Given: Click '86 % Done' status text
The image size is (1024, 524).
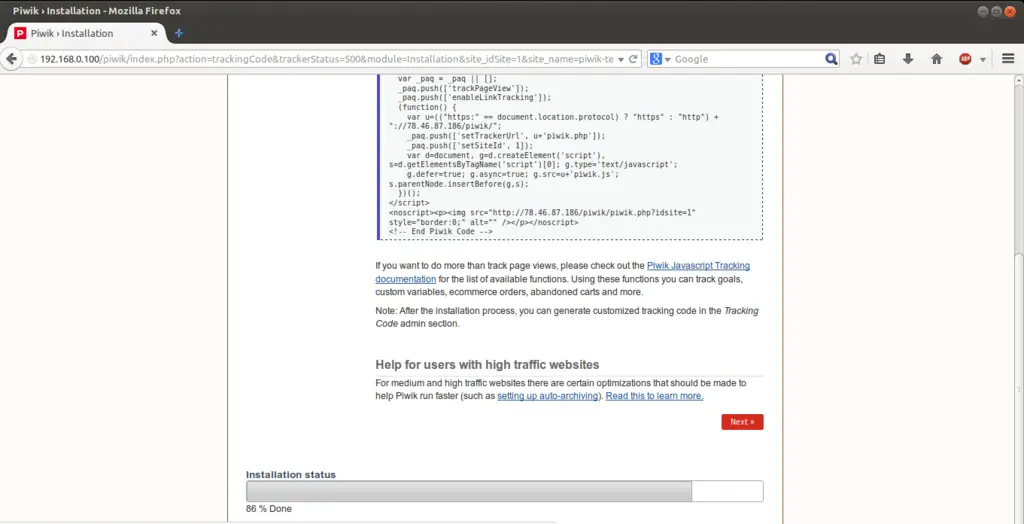Looking at the screenshot, I should tap(268, 509).
